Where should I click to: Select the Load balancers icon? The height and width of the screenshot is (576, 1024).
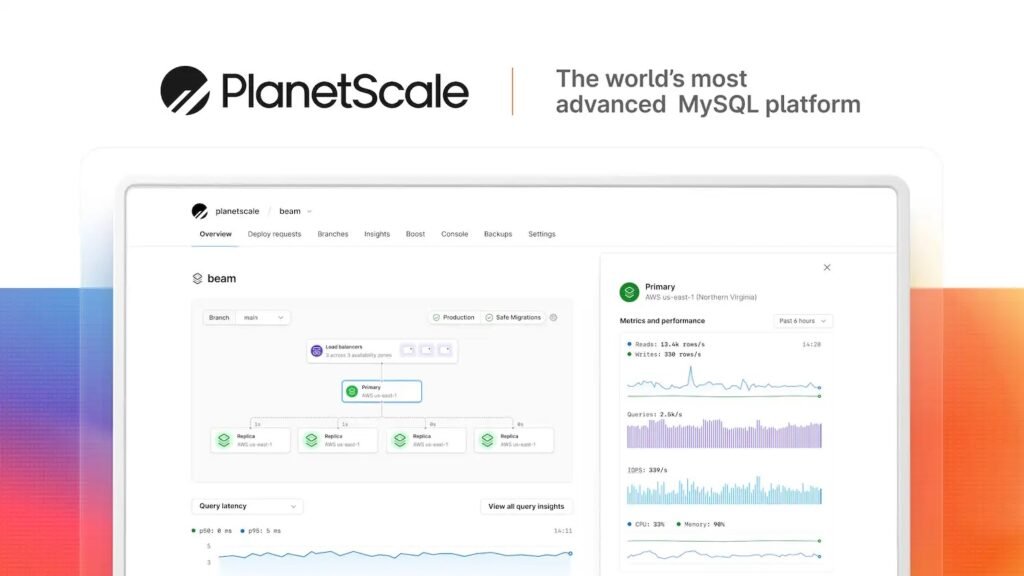click(x=316, y=350)
